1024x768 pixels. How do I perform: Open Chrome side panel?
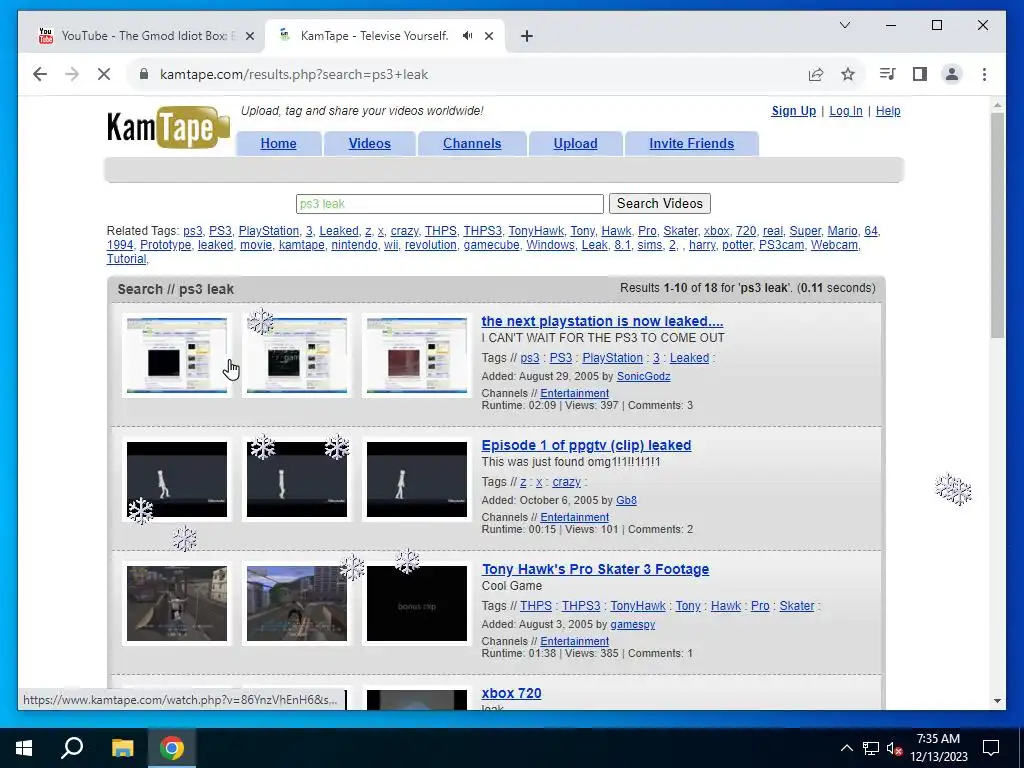coord(920,74)
